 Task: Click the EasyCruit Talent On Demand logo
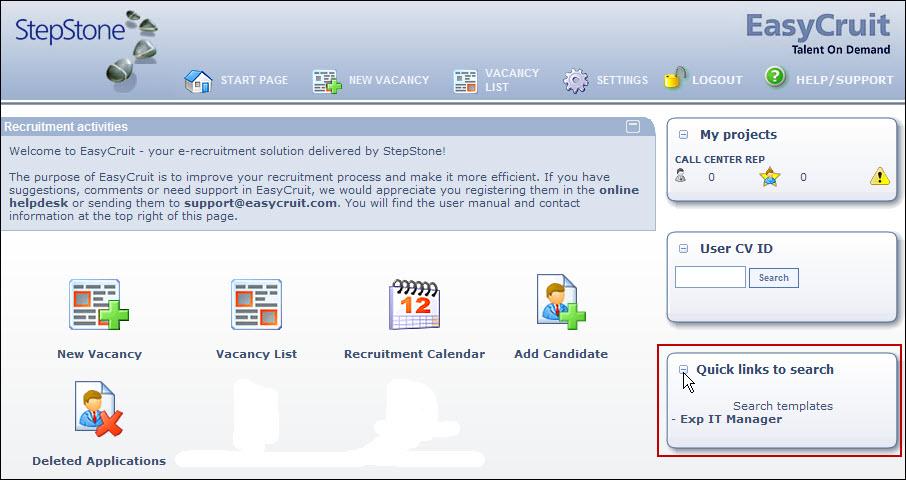coord(818,34)
